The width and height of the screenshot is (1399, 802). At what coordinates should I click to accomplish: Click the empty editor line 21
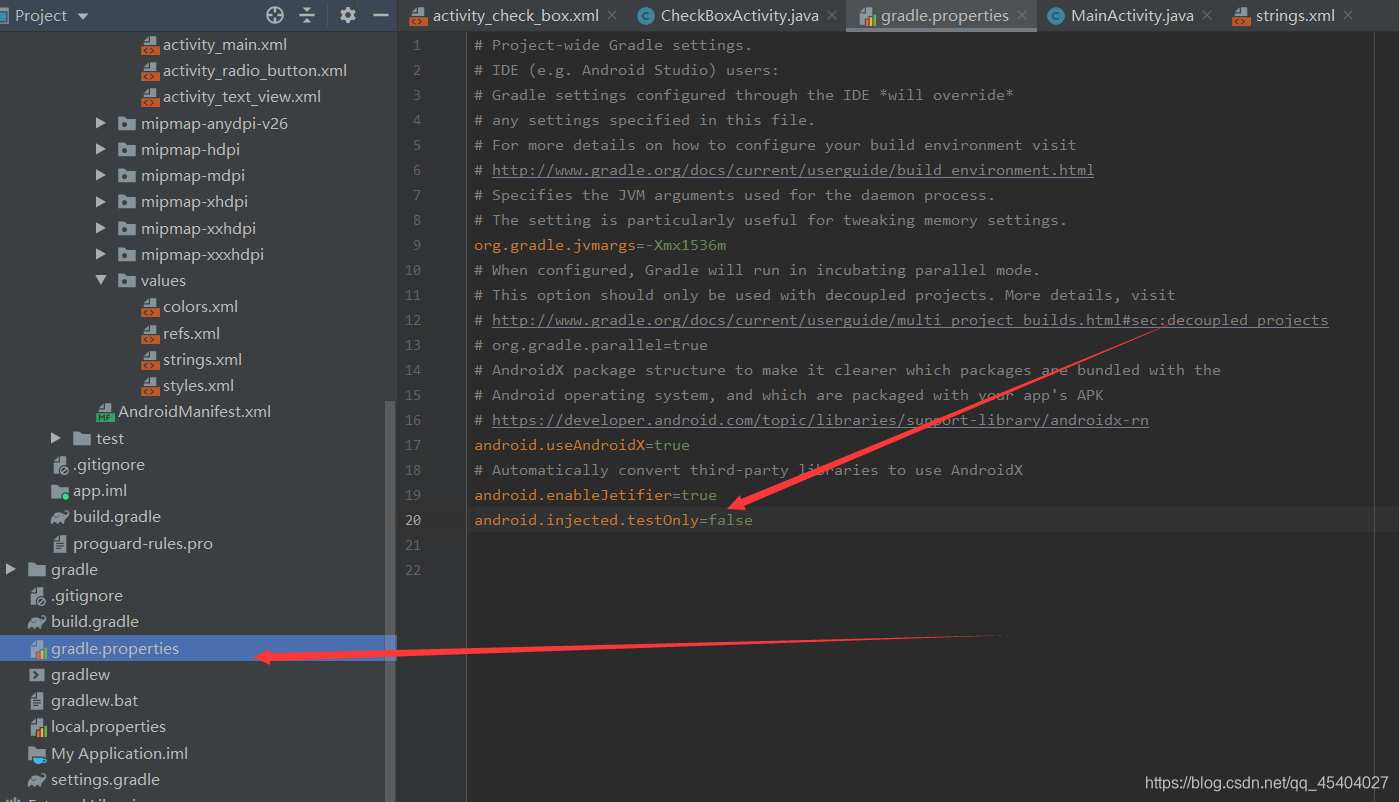click(x=930, y=545)
